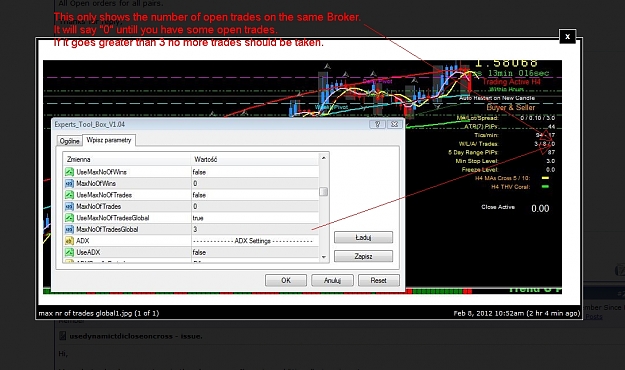Image resolution: width=625 pixels, height=370 pixels.
Task: Open the usedynamictdicloseoncross - issue post link
Action: [136, 336]
